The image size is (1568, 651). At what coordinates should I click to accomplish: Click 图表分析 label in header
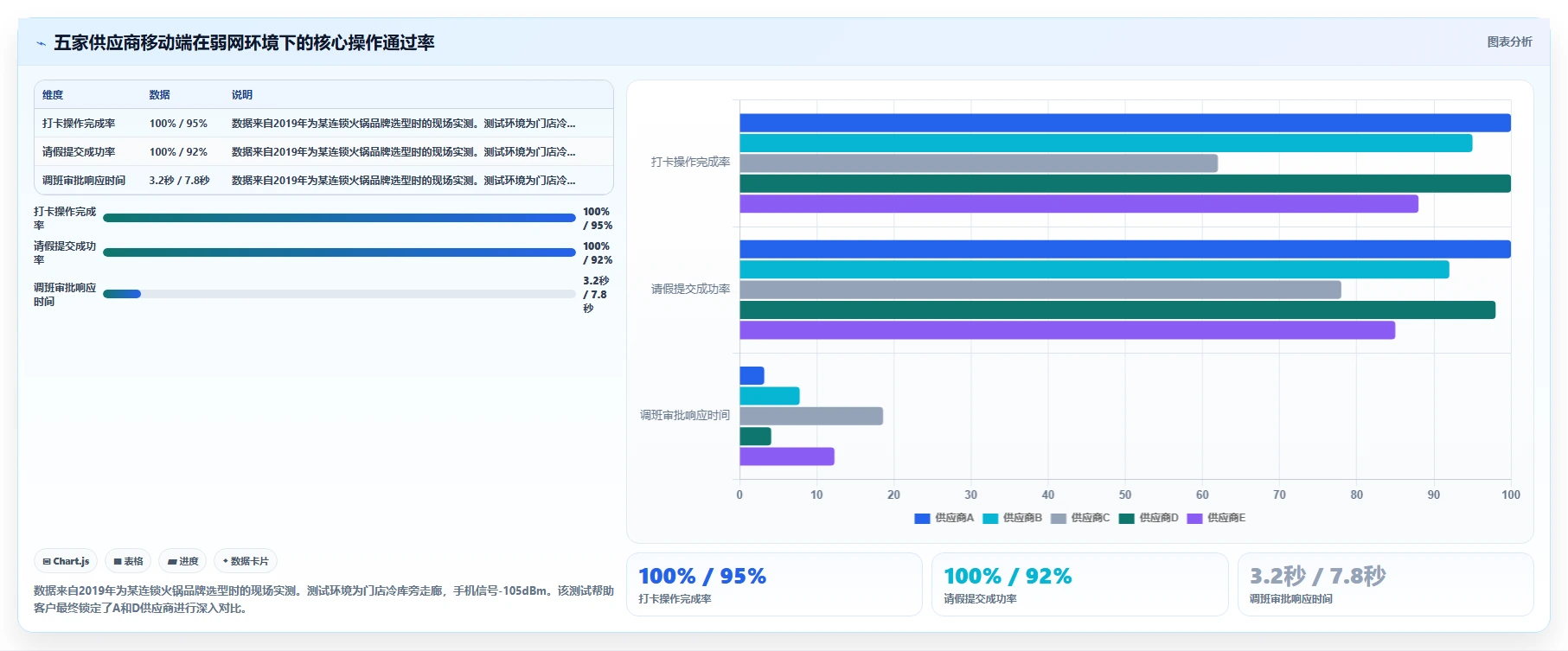pyautogui.click(x=1509, y=41)
